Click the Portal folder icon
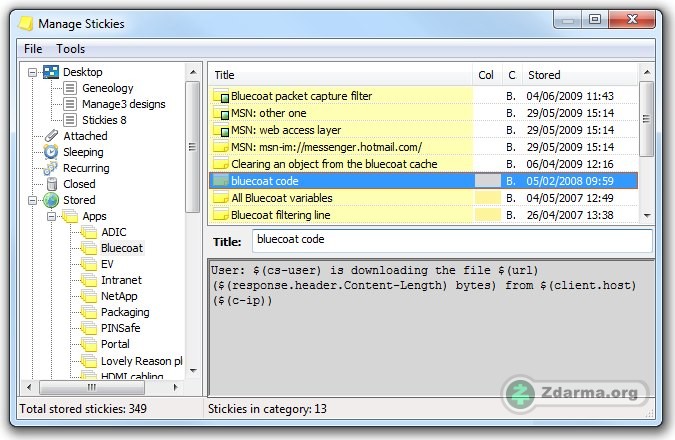Viewport: 675px width, 440px height. click(x=89, y=344)
